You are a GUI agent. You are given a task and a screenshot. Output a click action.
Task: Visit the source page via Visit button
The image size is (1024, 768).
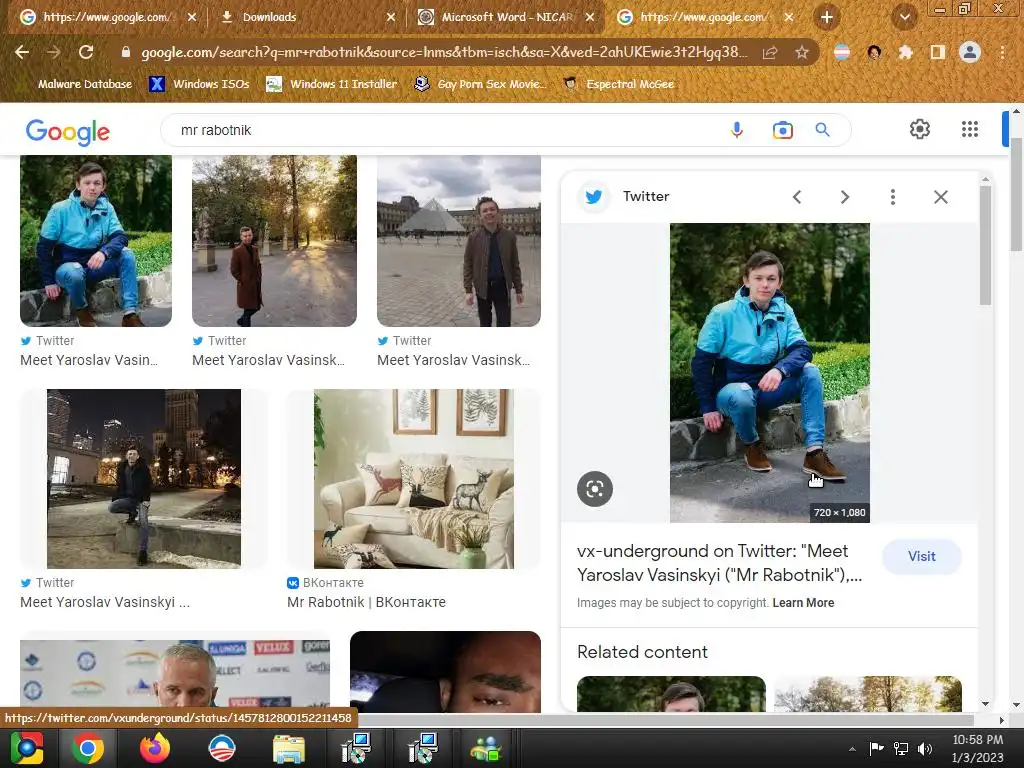click(921, 556)
